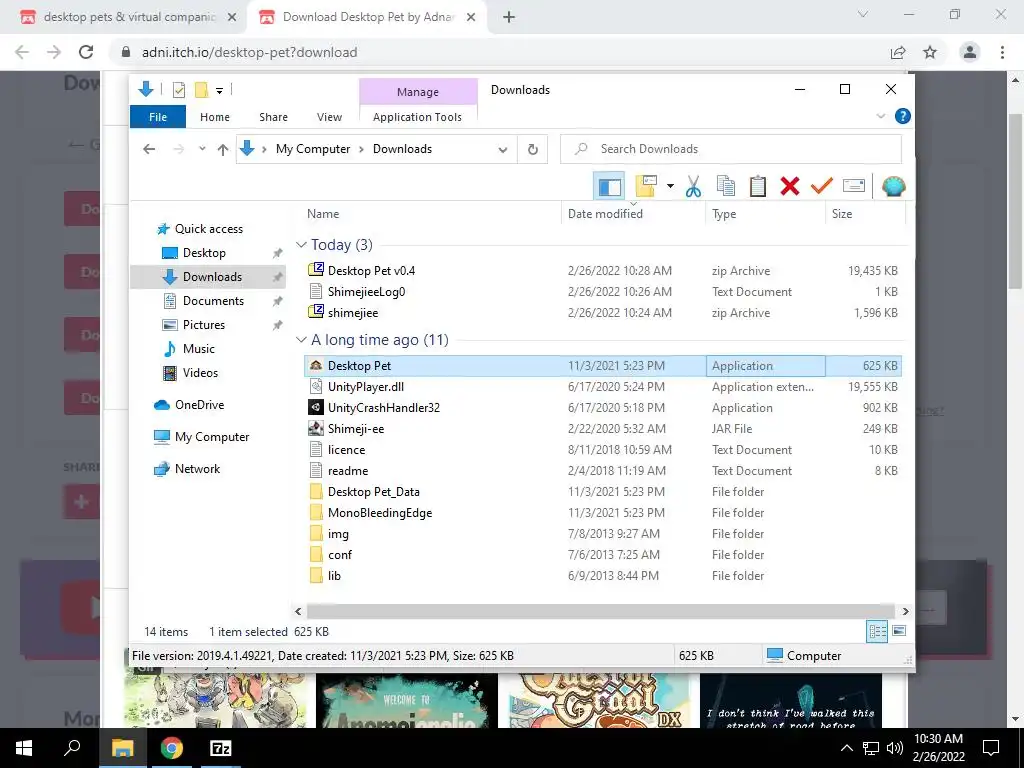1024x768 pixels.
Task: Click the Cut scissors icon in toolbar
Action: (694, 187)
